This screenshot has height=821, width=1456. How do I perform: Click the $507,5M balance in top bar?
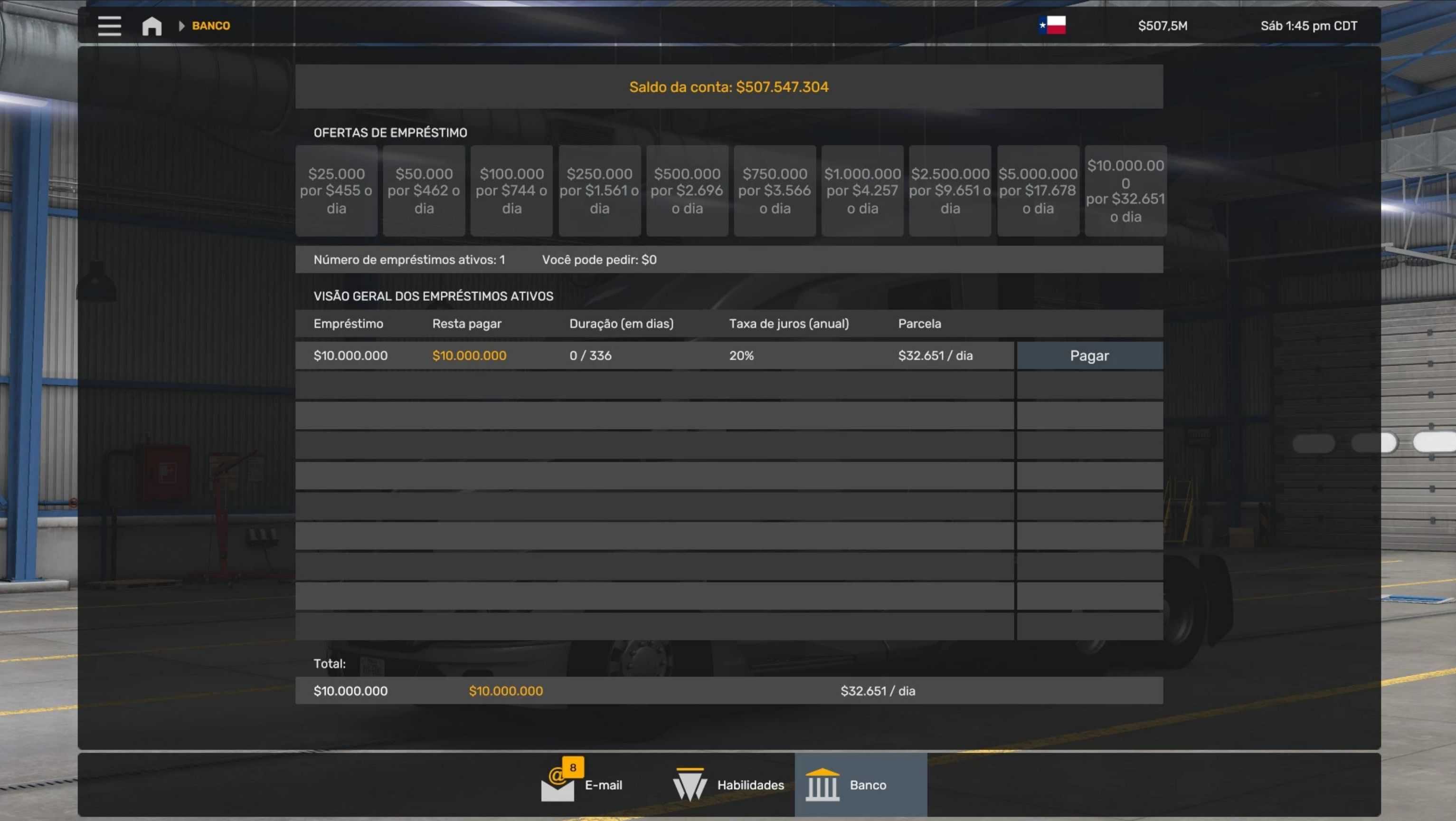click(1162, 26)
